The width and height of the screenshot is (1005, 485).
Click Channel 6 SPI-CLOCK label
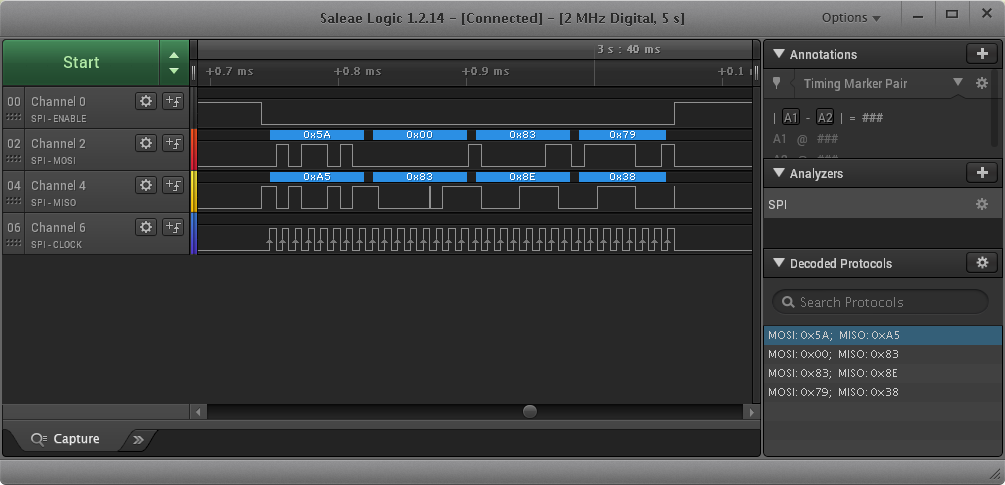[x=56, y=245]
